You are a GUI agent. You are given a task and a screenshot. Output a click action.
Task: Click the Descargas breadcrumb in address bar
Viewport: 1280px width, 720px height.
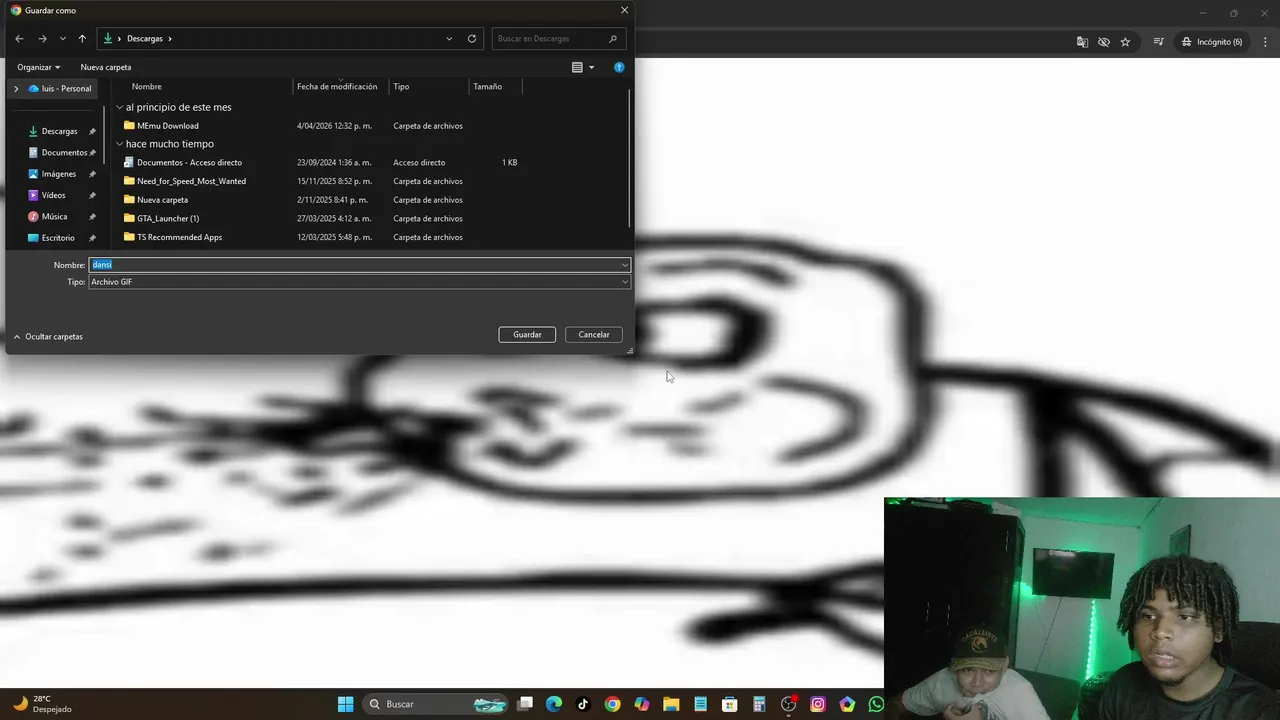pos(145,39)
